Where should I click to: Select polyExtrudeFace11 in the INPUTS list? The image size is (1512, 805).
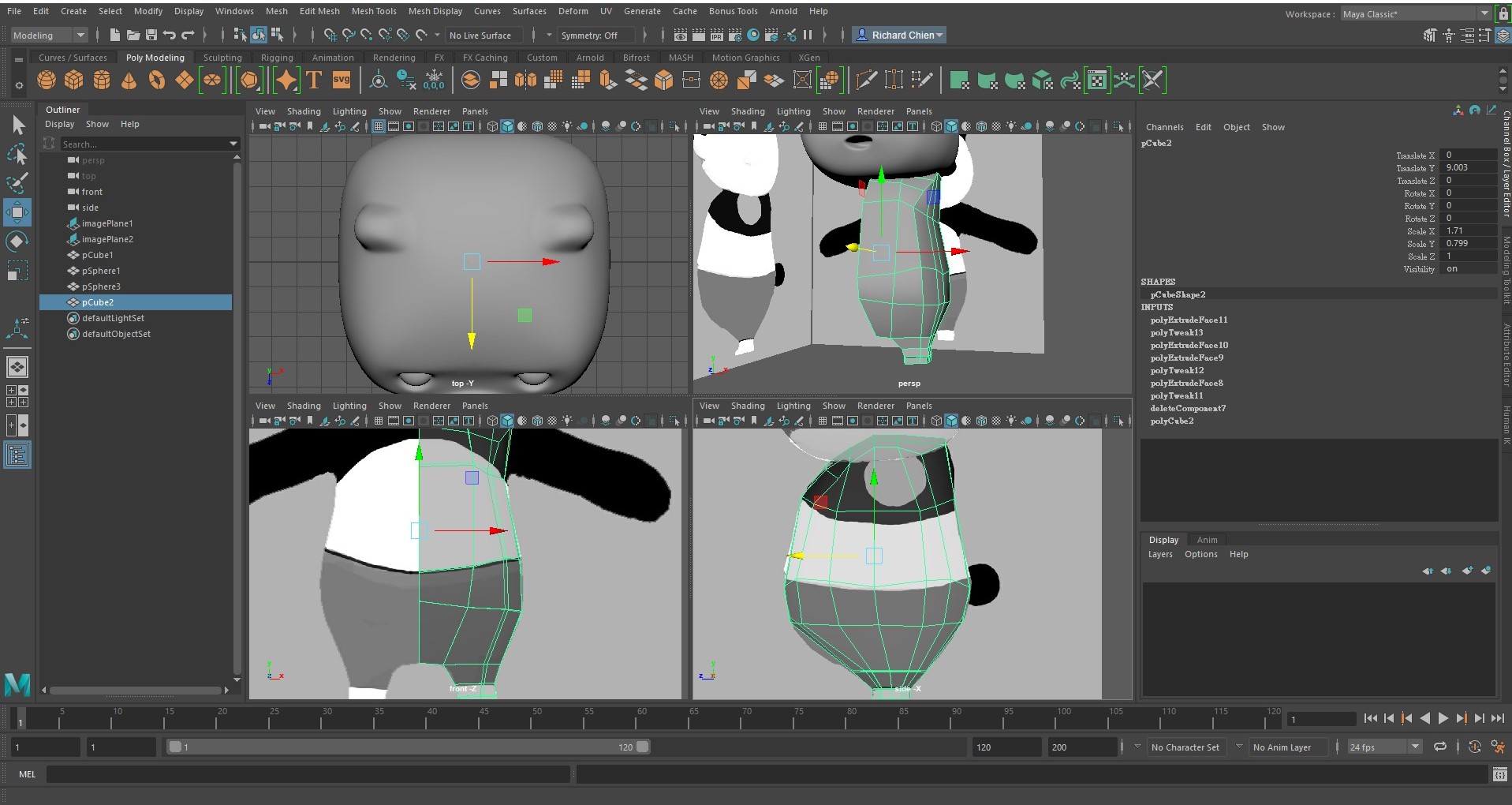point(1189,320)
